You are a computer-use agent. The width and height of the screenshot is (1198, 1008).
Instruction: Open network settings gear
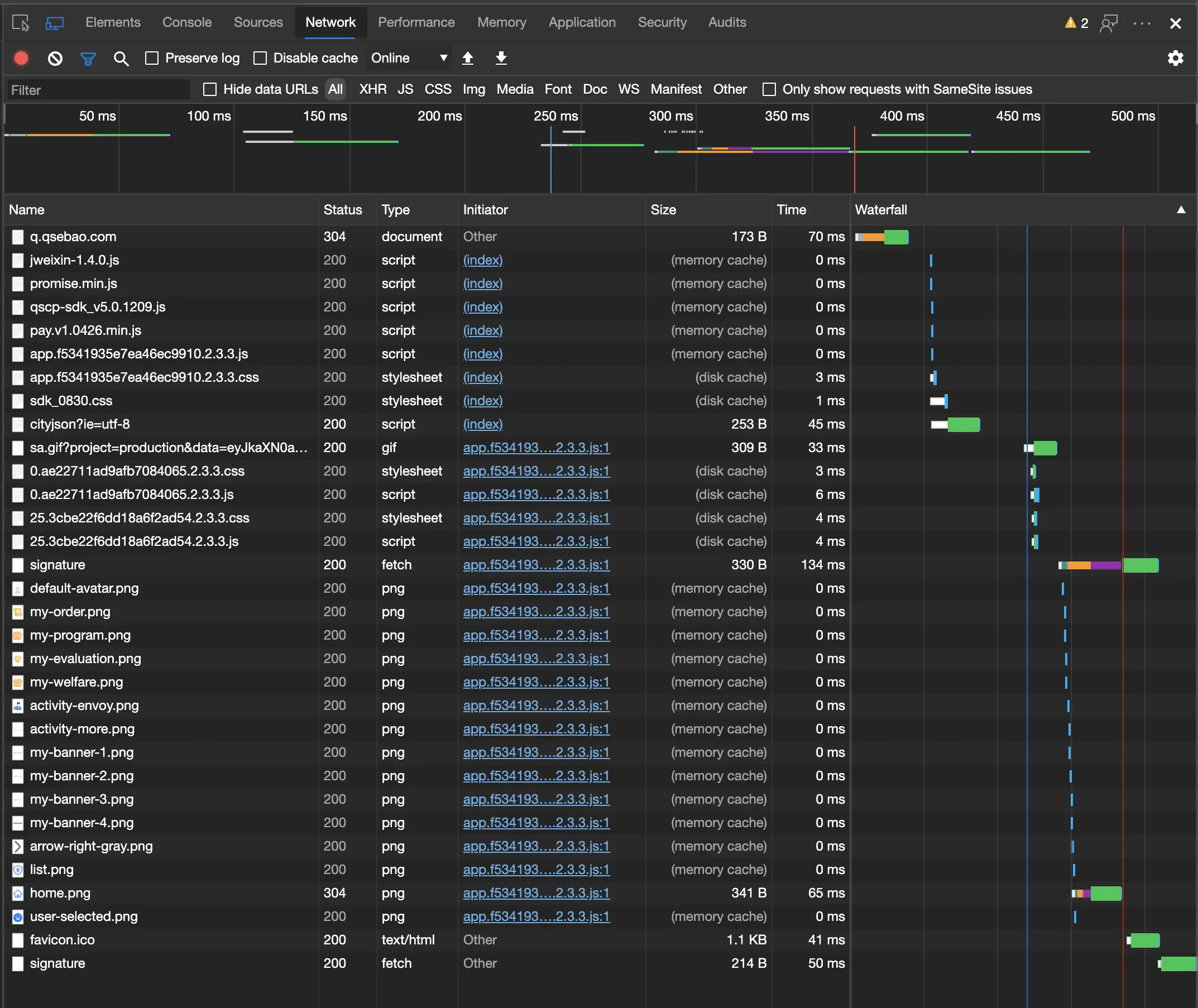click(1175, 57)
